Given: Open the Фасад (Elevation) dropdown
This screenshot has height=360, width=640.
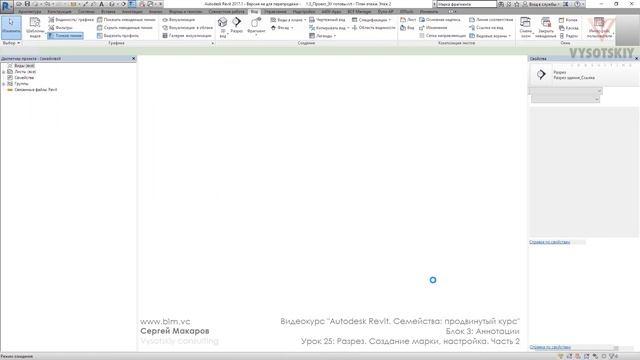Looking at the screenshot, I should click(282, 28).
